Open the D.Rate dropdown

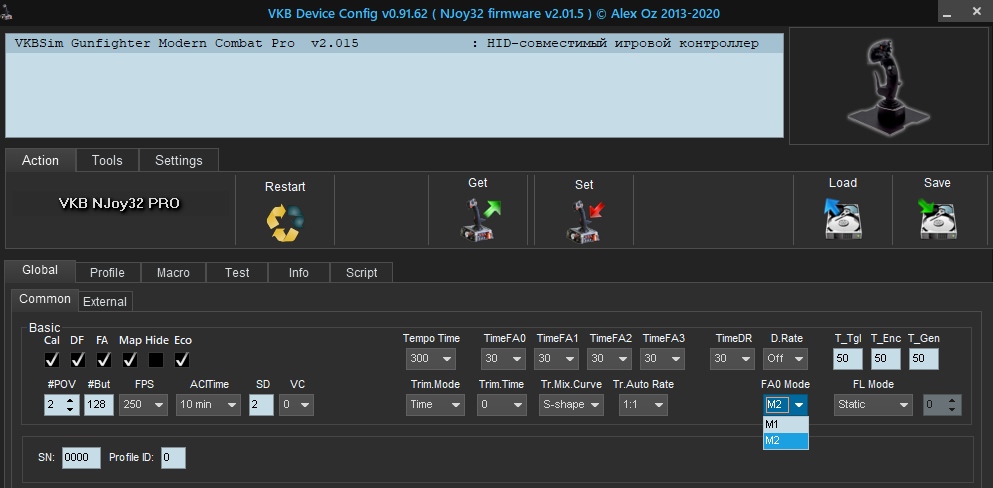[785, 359]
